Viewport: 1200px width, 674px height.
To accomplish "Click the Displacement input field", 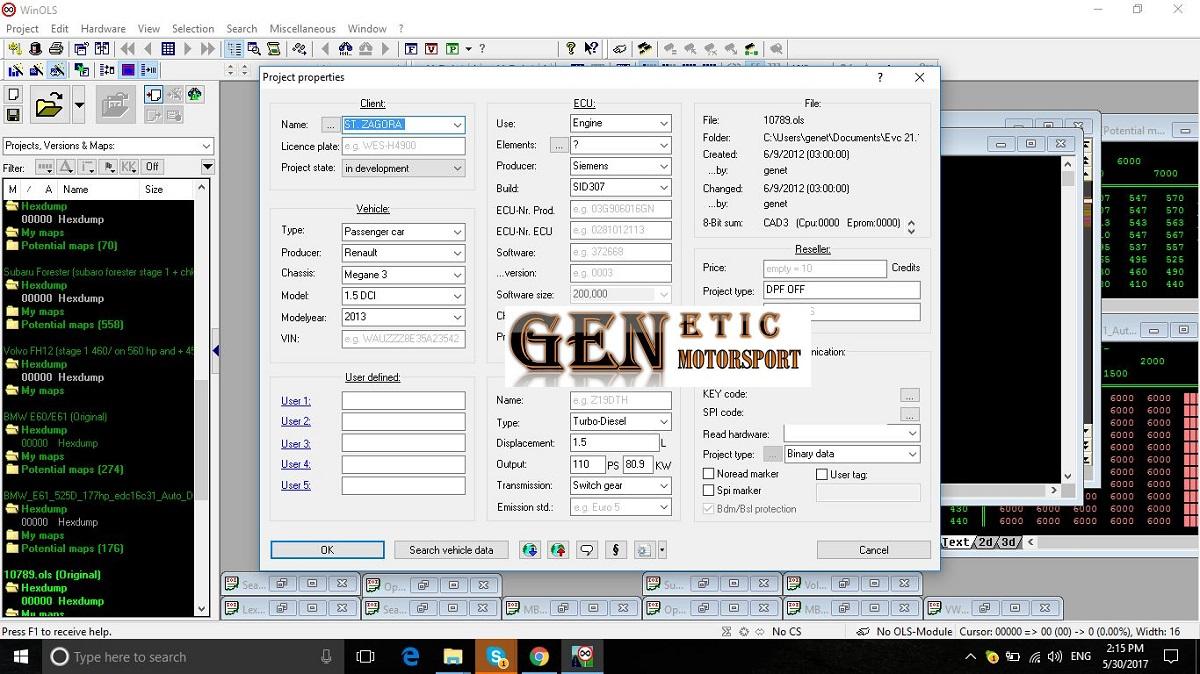I will 614,443.
